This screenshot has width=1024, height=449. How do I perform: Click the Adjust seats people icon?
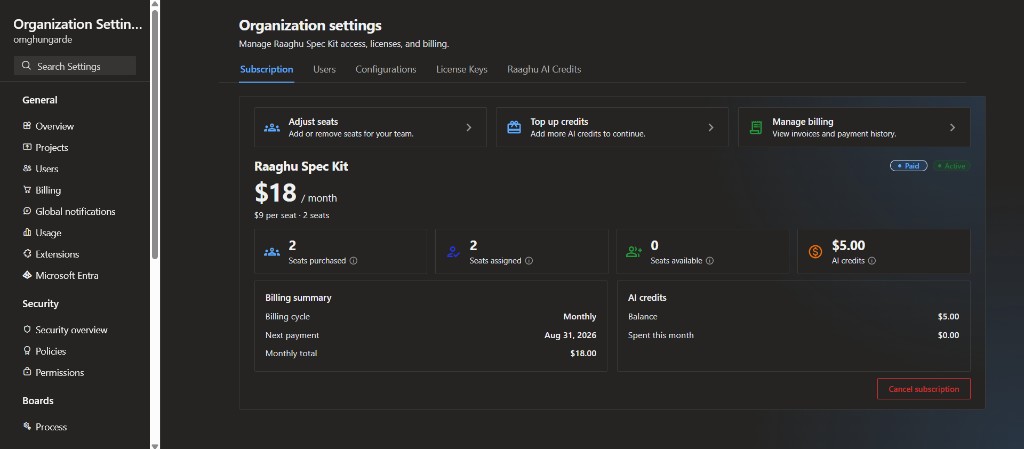tap(272, 127)
